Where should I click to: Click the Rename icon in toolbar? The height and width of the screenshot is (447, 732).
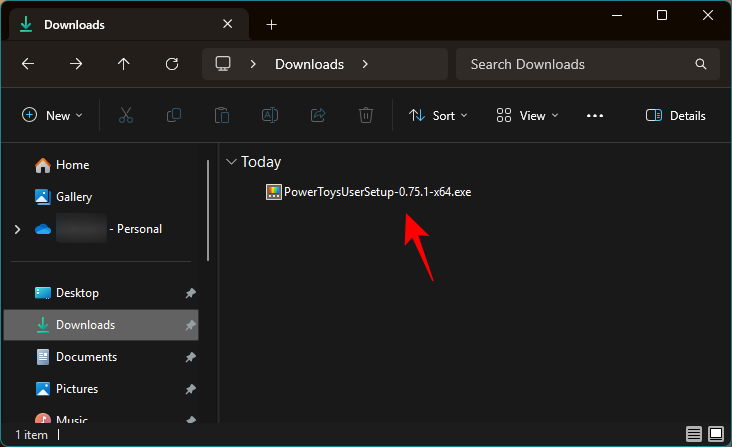(x=270, y=115)
